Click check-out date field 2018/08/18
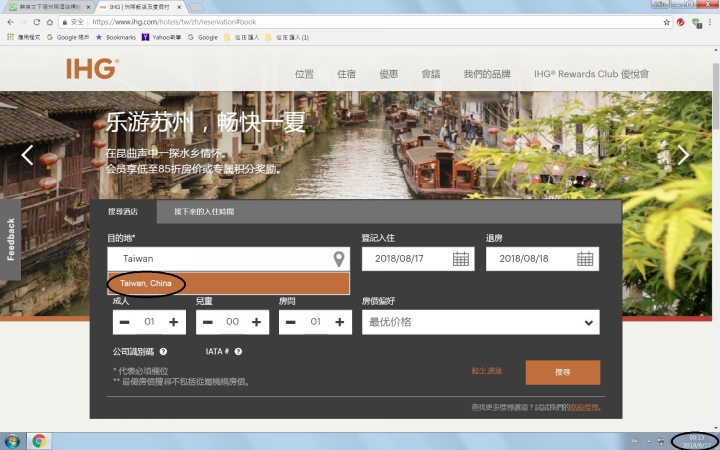This screenshot has height=450, width=720. click(x=542, y=259)
